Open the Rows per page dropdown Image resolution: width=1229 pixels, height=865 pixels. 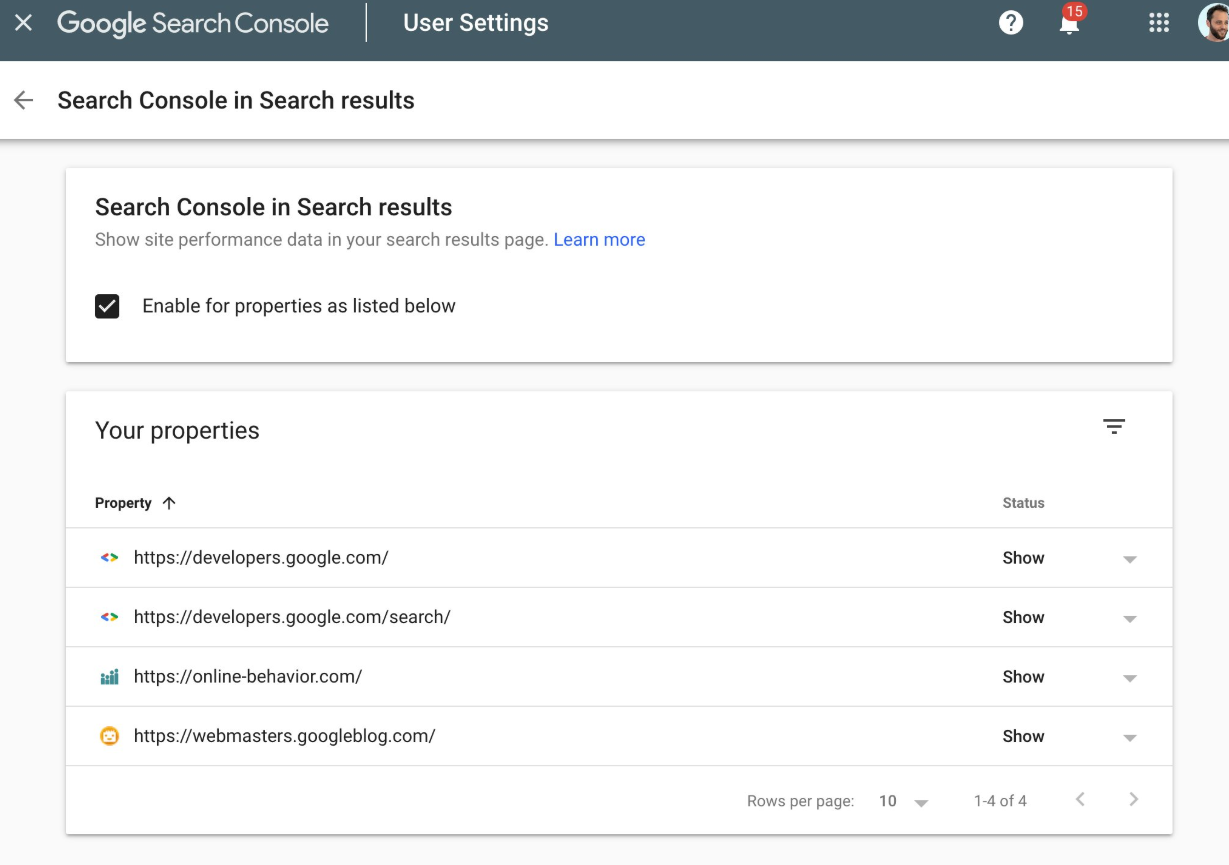point(900,800)
